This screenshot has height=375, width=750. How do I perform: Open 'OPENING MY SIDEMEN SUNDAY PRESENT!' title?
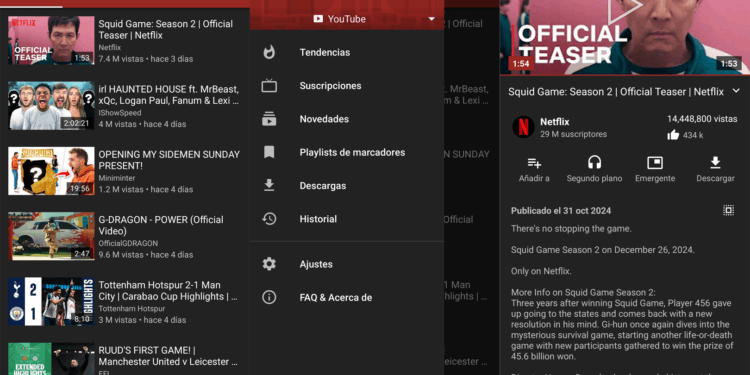point(169,160)
